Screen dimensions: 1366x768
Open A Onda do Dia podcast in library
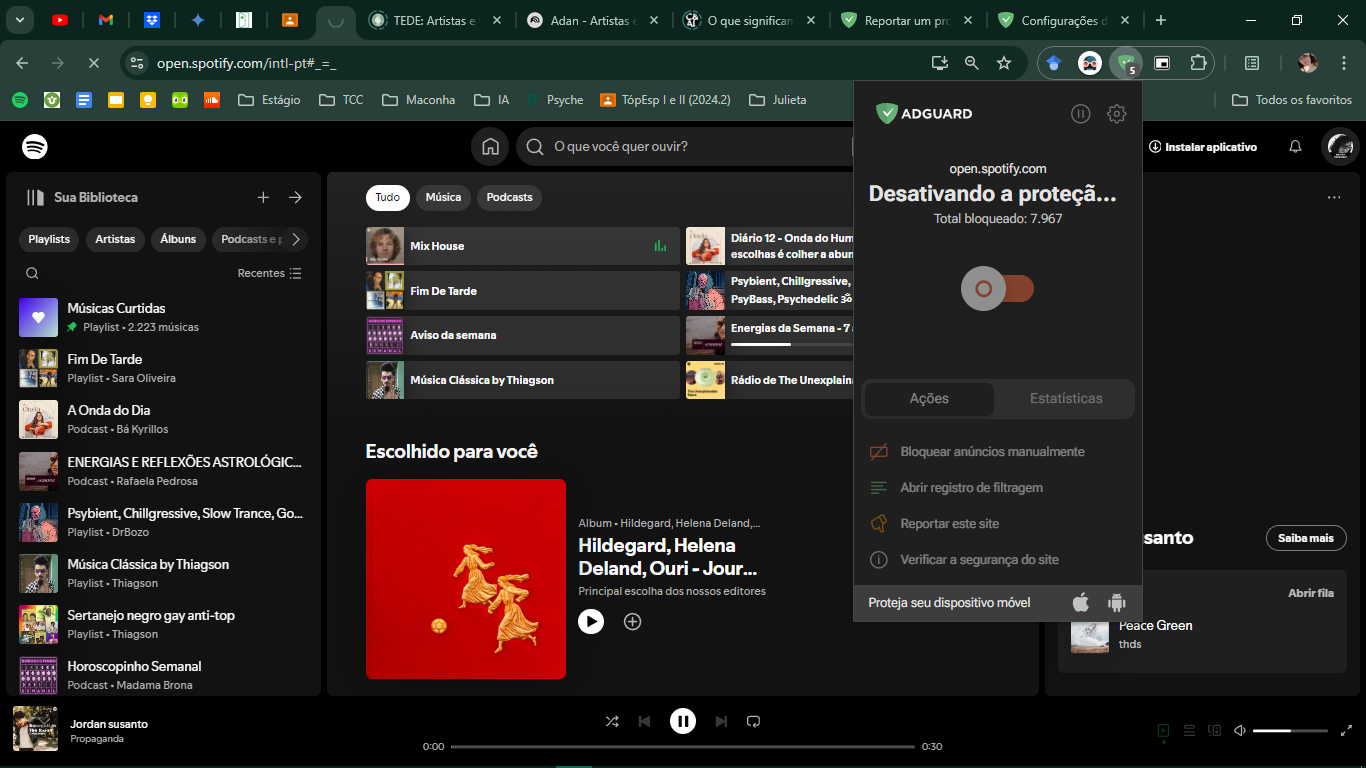(163, 419)
